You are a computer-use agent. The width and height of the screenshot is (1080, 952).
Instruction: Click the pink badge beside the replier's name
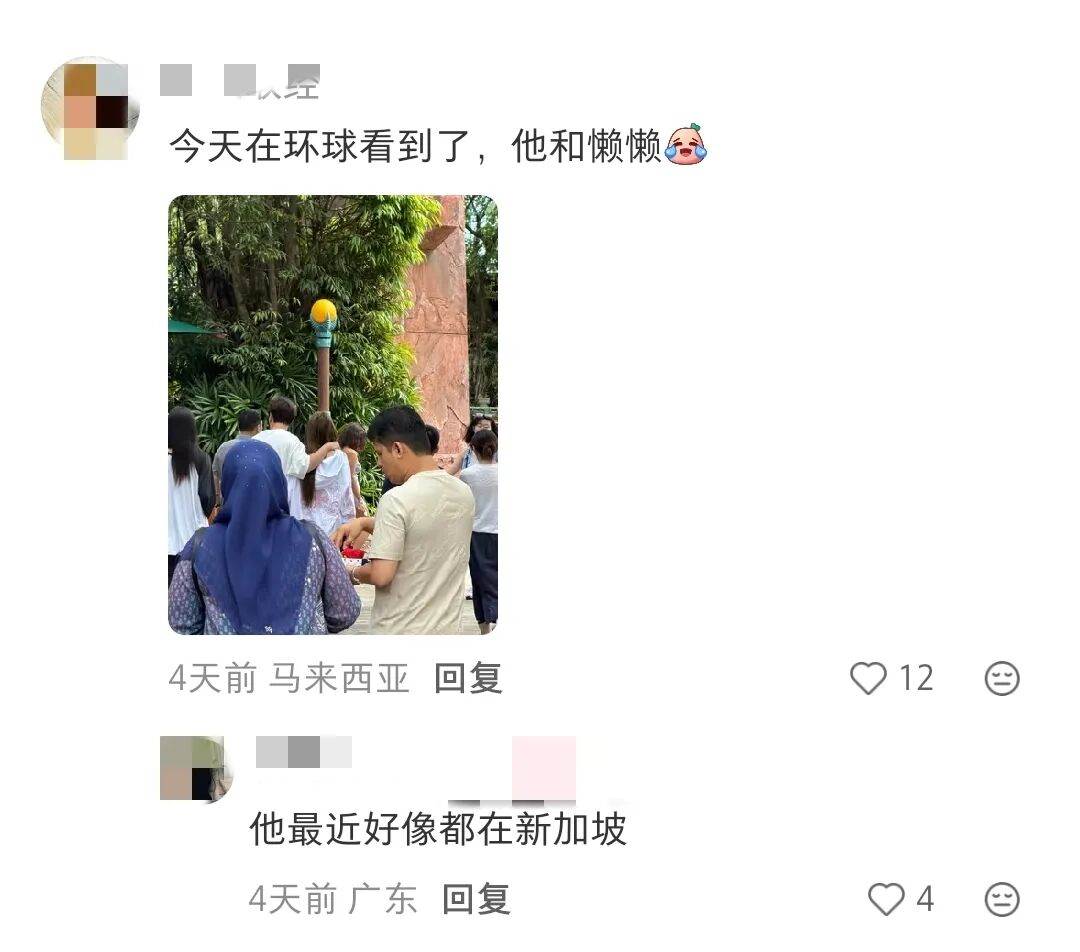click(544, 768)
